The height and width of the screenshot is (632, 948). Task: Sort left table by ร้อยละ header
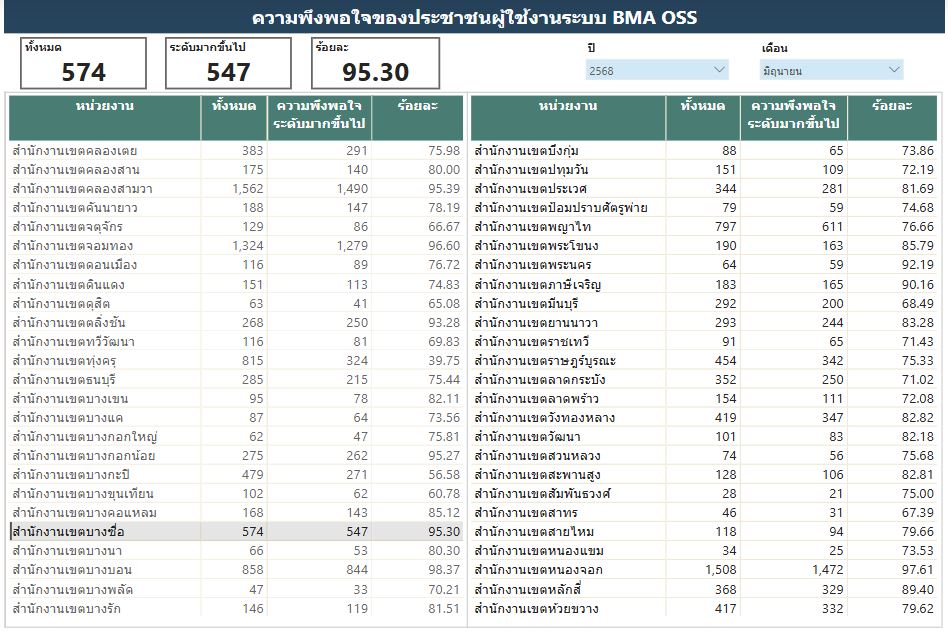coord(417,118)
